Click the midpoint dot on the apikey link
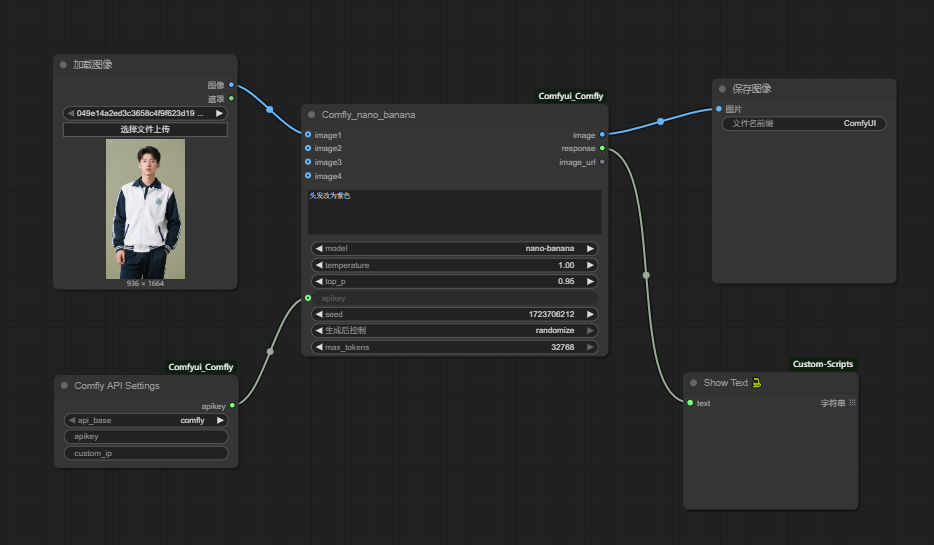Image resolution: width=934 pixels, height=545 pixels. click(270, 351)
